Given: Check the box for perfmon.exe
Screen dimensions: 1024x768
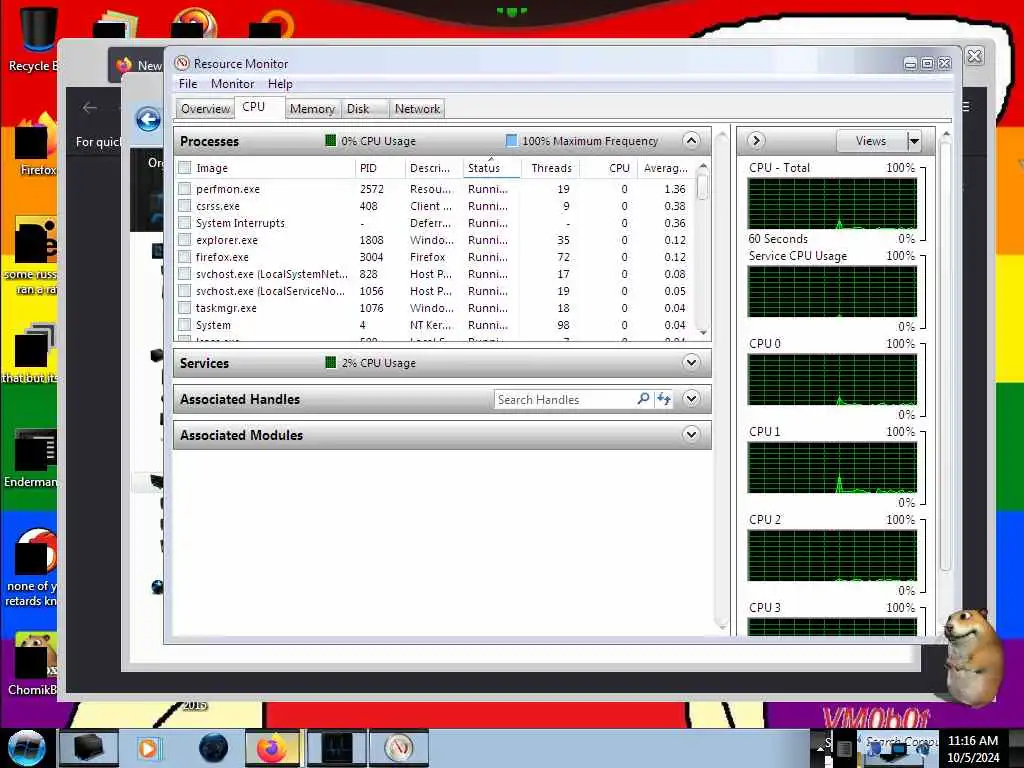Looking at the screenshot, I should coord(185,189).
